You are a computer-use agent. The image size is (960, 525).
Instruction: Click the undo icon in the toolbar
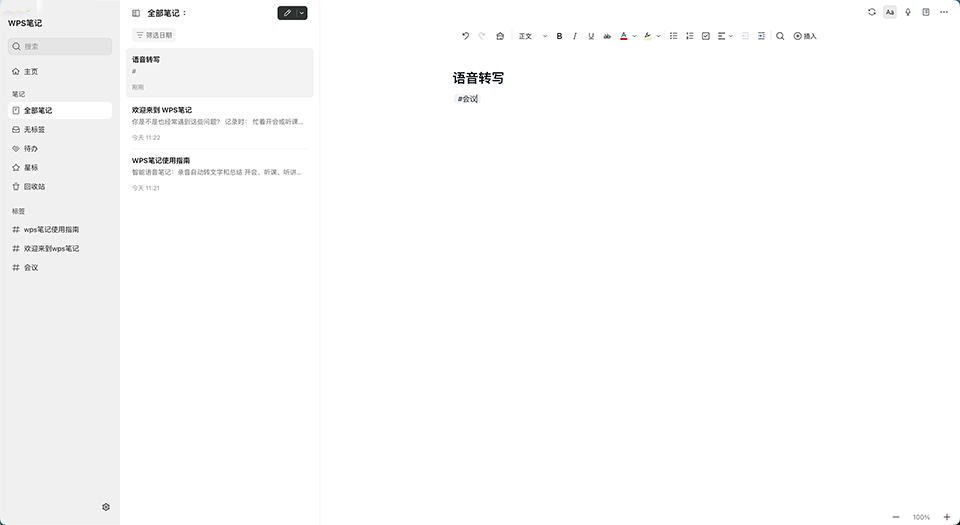[465, 36]
